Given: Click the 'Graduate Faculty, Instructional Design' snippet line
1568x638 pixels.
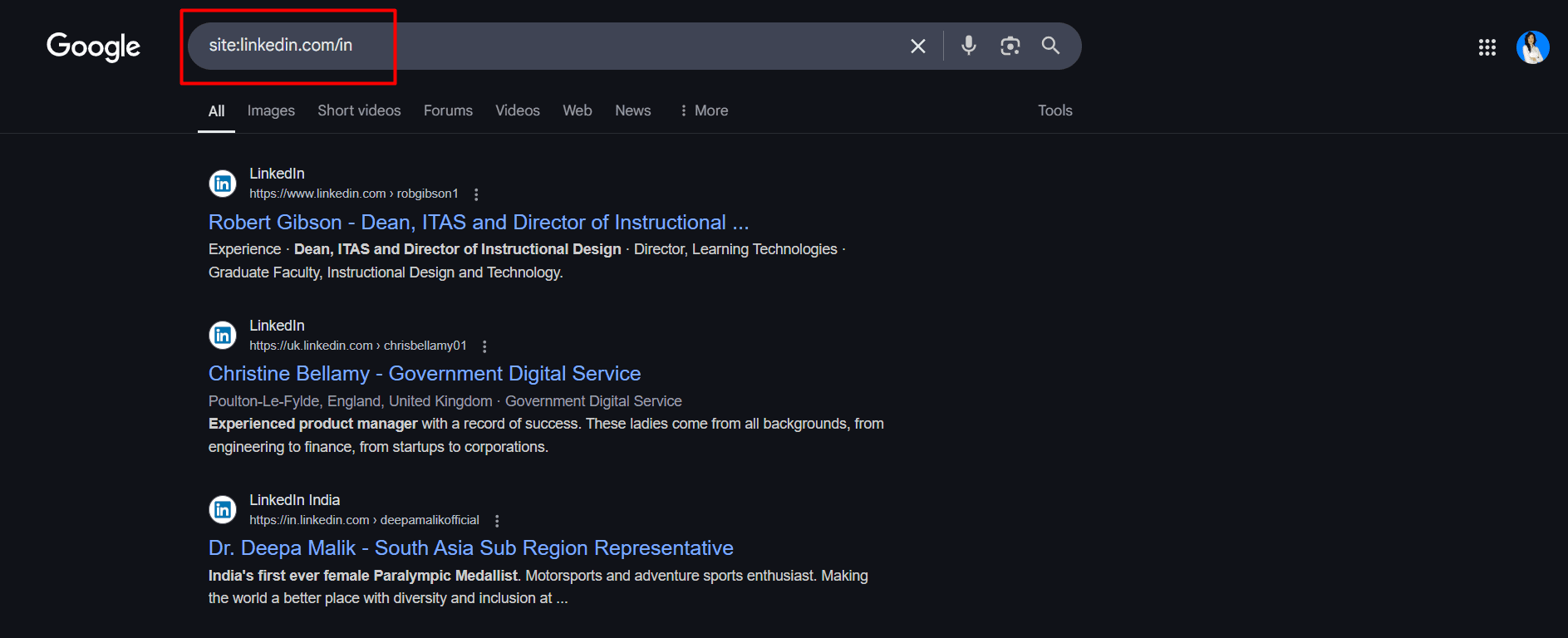Looking at the screenshot, I should point(386,272).
